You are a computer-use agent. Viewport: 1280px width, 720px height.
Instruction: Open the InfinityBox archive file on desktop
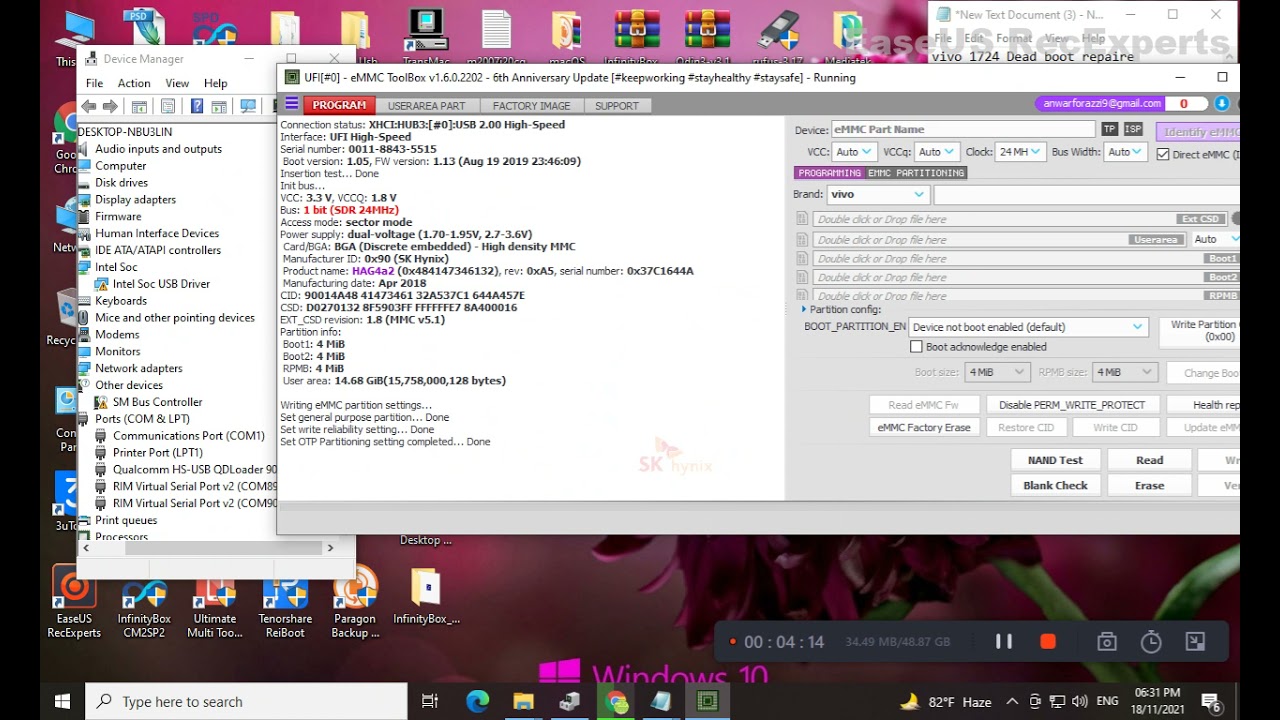click(426, 596)
